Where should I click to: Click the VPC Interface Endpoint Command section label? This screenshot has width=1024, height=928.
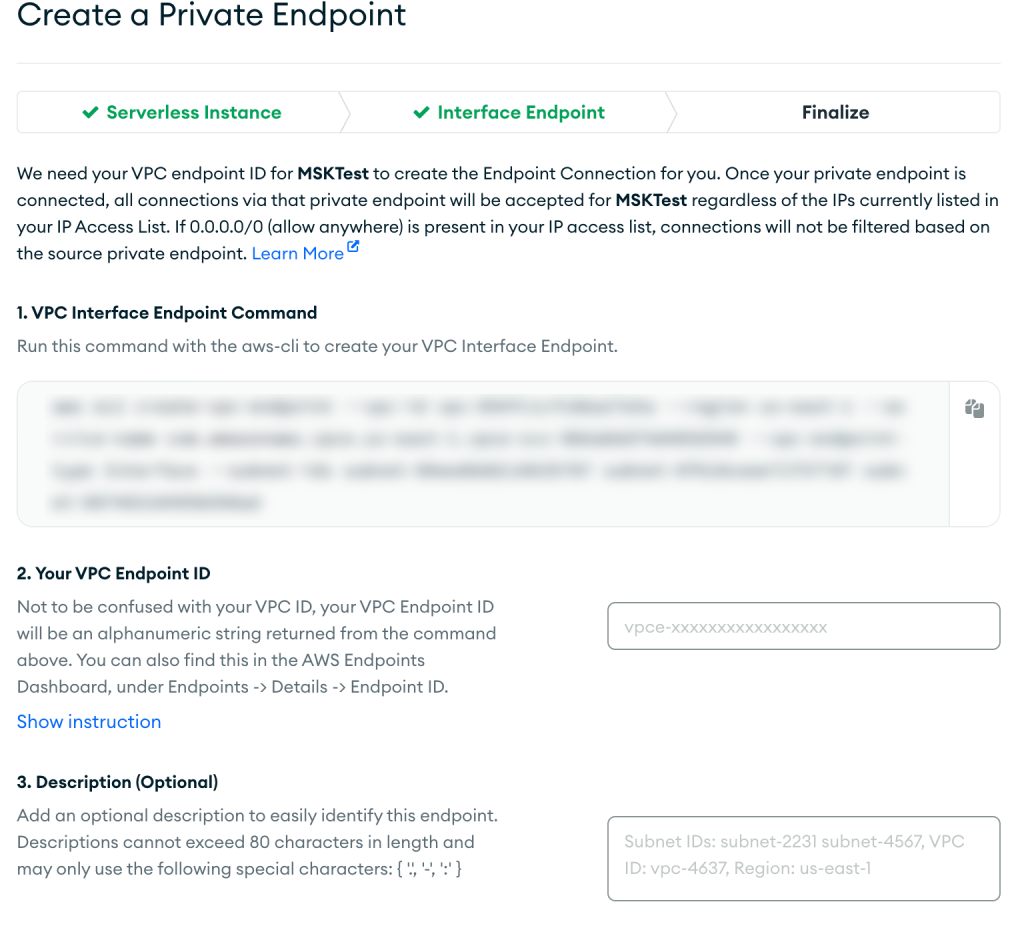[x=166, y=312]
